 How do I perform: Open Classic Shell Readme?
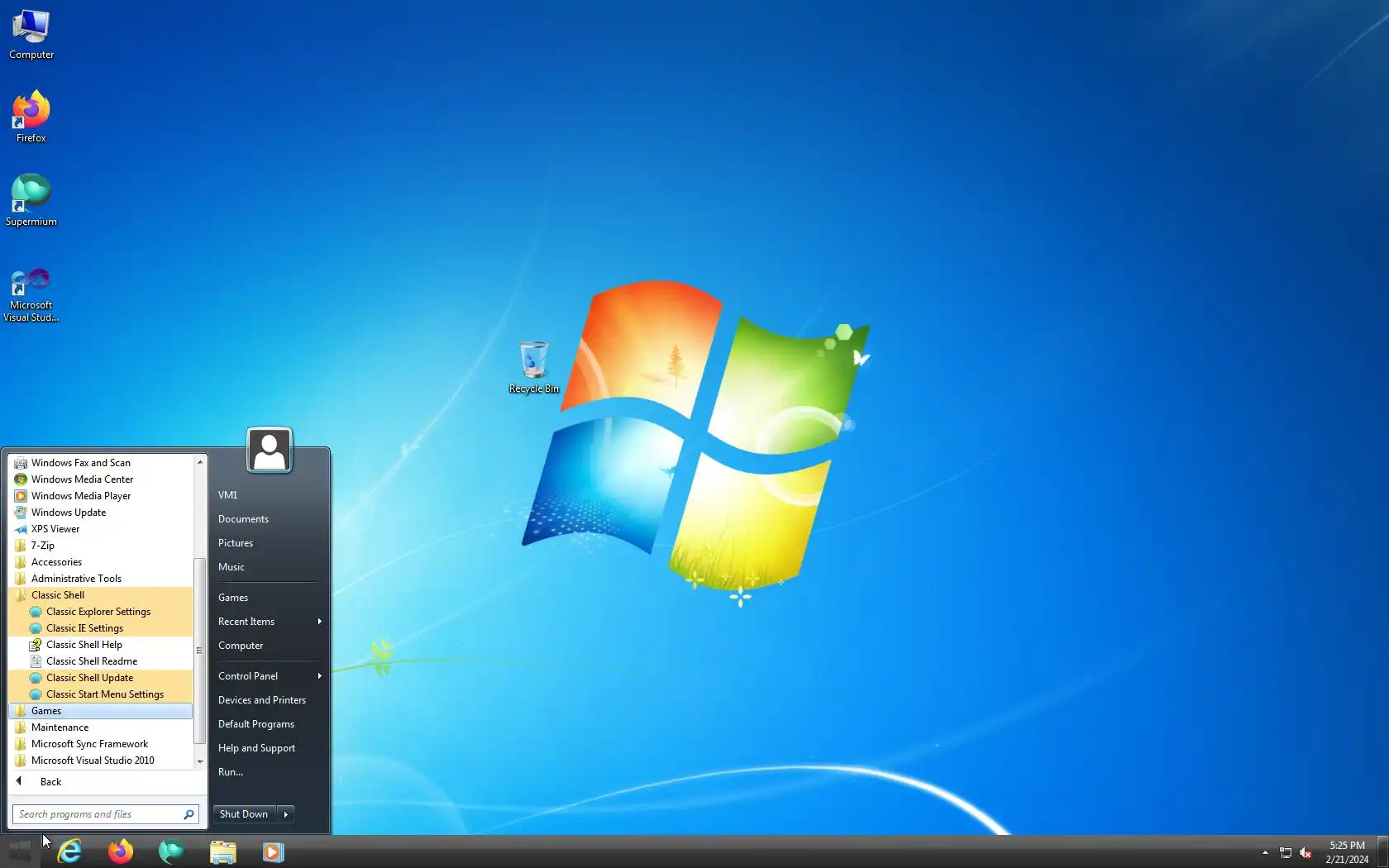tap(101, 661)
